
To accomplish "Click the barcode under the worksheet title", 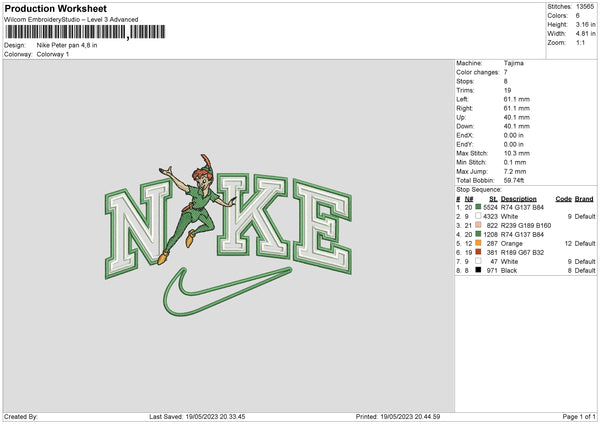I will coord(85,32).
